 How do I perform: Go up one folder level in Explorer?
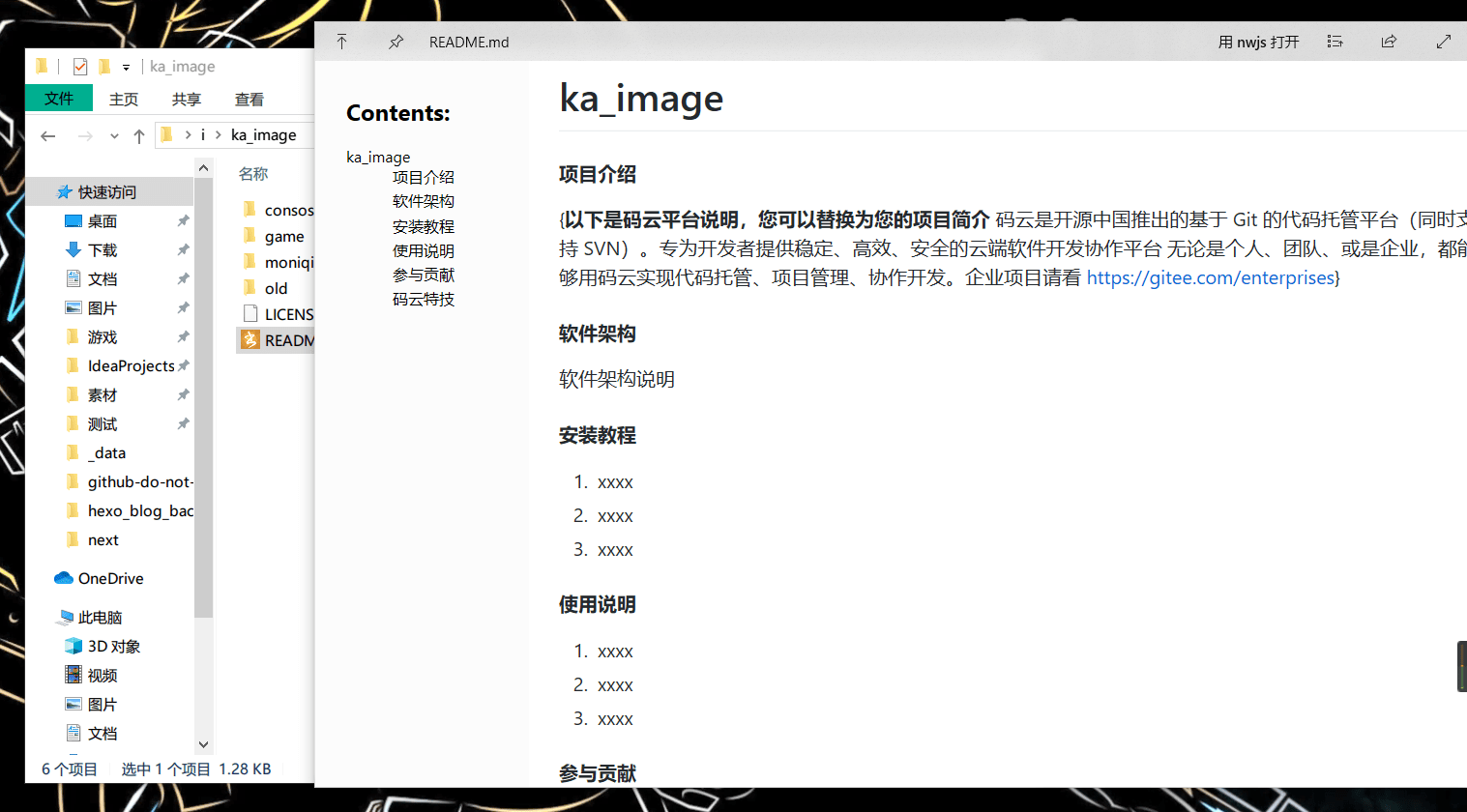click(139, 136)
